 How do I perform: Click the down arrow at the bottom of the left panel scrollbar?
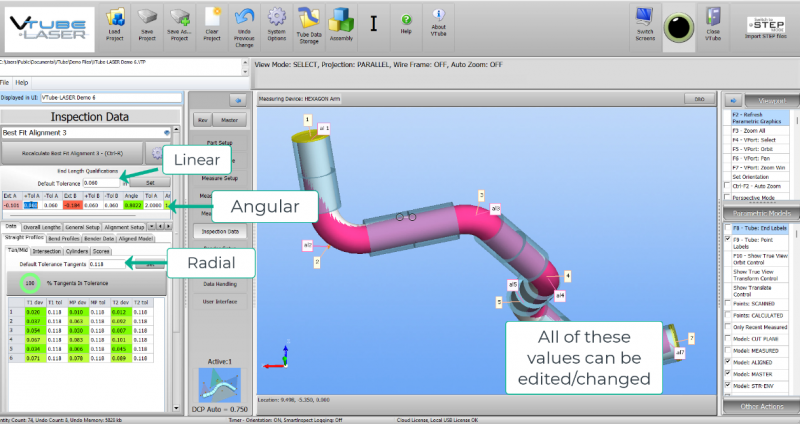coord(176,408)
